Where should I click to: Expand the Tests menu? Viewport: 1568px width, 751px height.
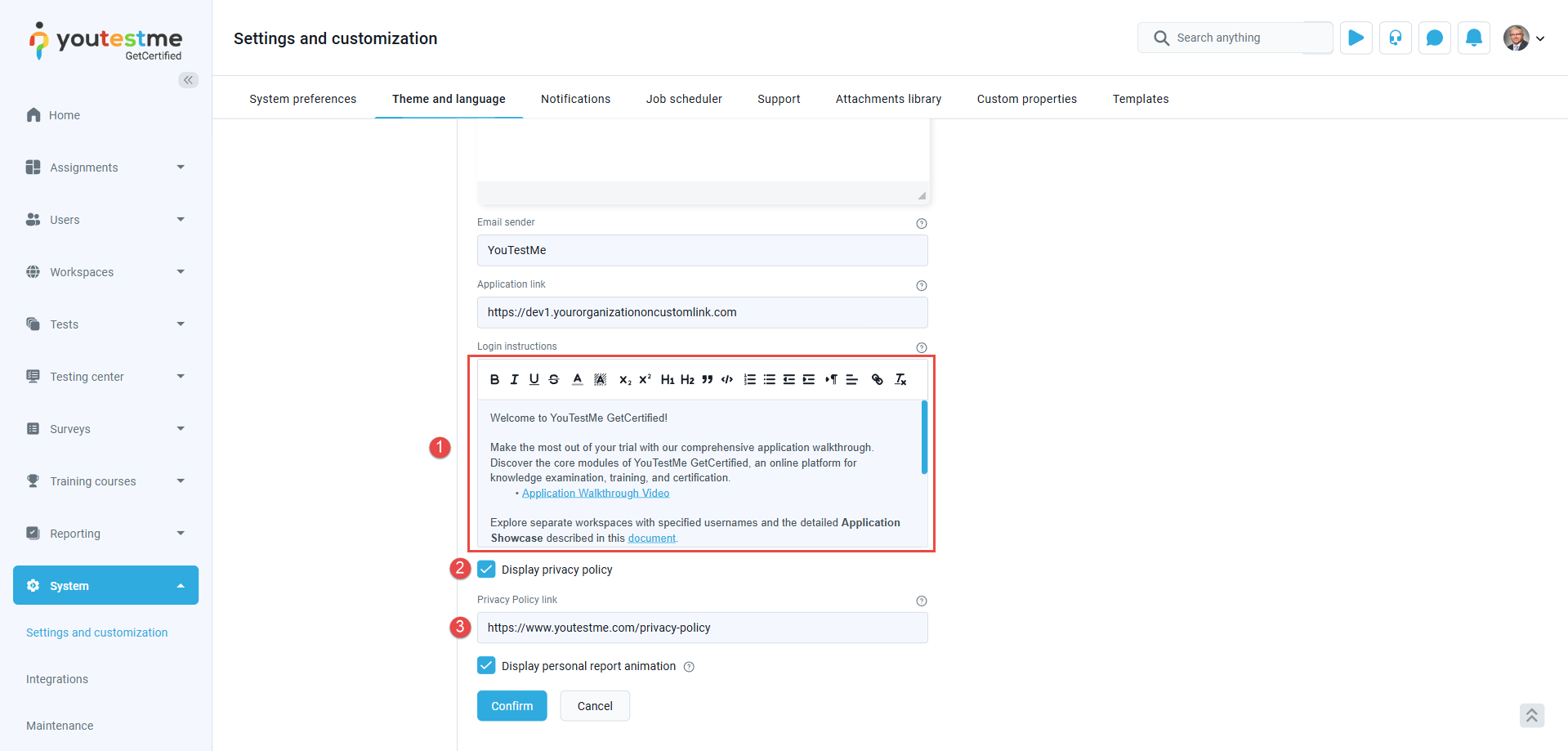pyautogui.click(x=105, y=324)
